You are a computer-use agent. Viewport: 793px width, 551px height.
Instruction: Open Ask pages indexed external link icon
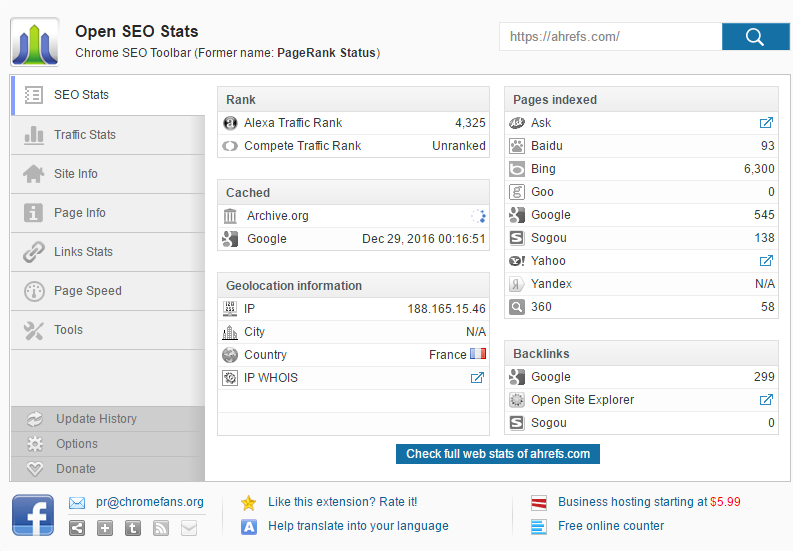[766, 122]
